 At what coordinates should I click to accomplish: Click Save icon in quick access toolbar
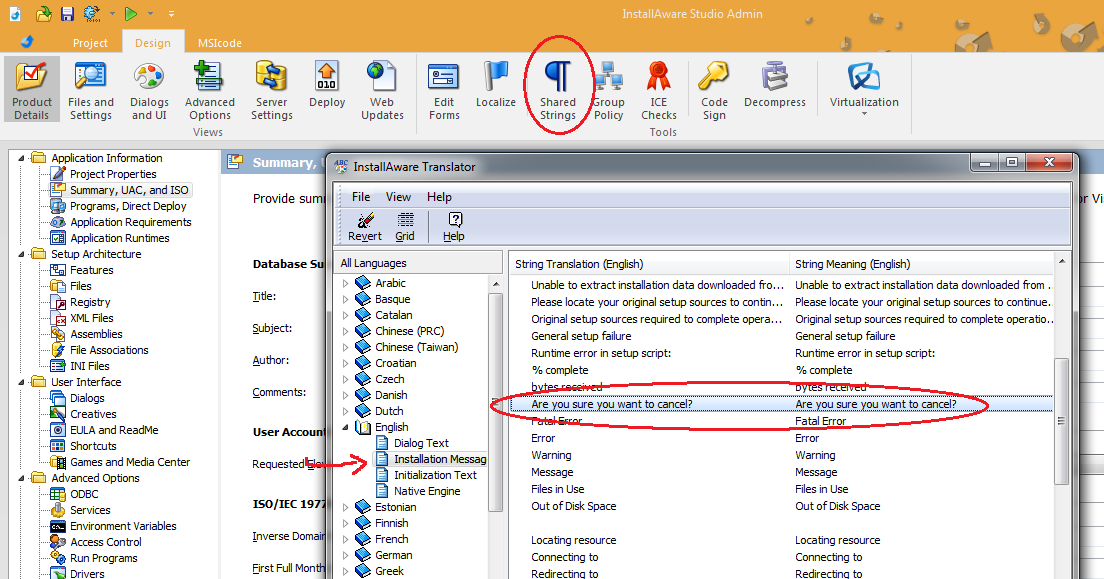tap(67, 13)
